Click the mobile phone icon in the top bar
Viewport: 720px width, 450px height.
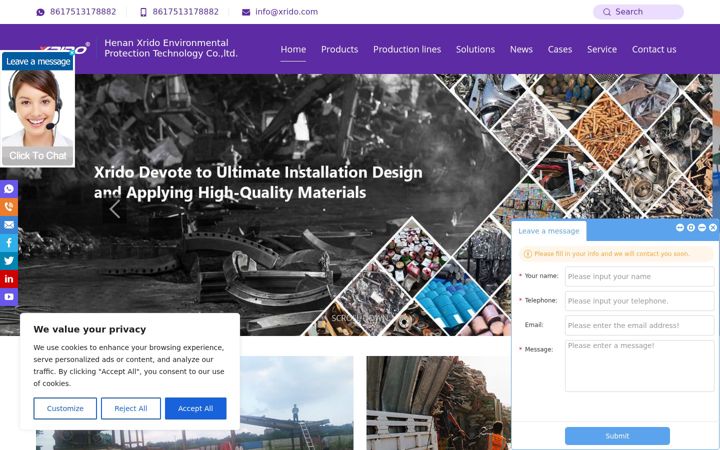[x=143, y=12]
